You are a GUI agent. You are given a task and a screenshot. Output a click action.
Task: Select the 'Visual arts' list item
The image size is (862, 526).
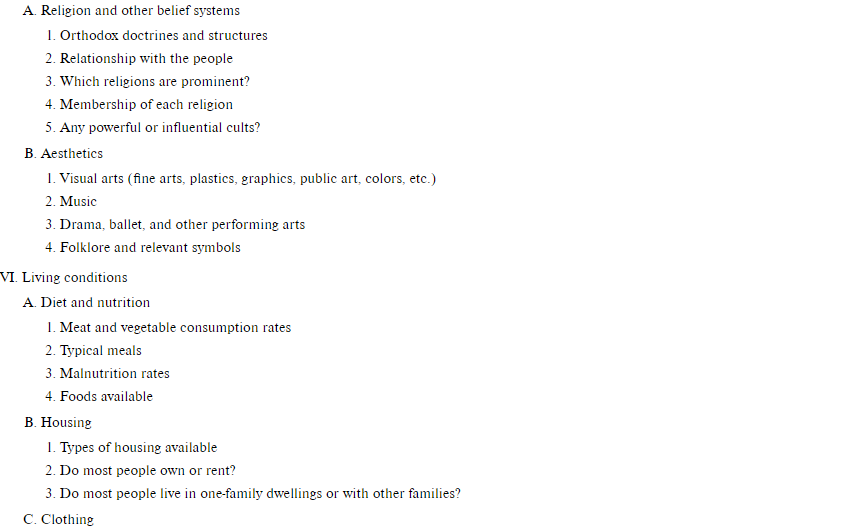(247, 179)
